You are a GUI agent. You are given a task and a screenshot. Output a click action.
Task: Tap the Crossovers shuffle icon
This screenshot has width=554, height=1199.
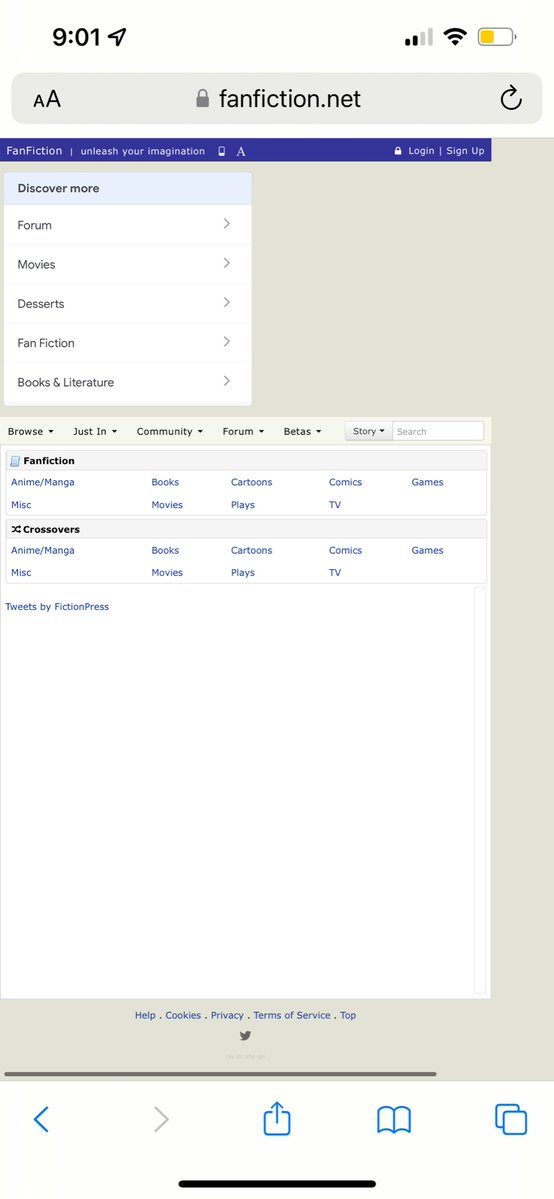pos(16,529)
